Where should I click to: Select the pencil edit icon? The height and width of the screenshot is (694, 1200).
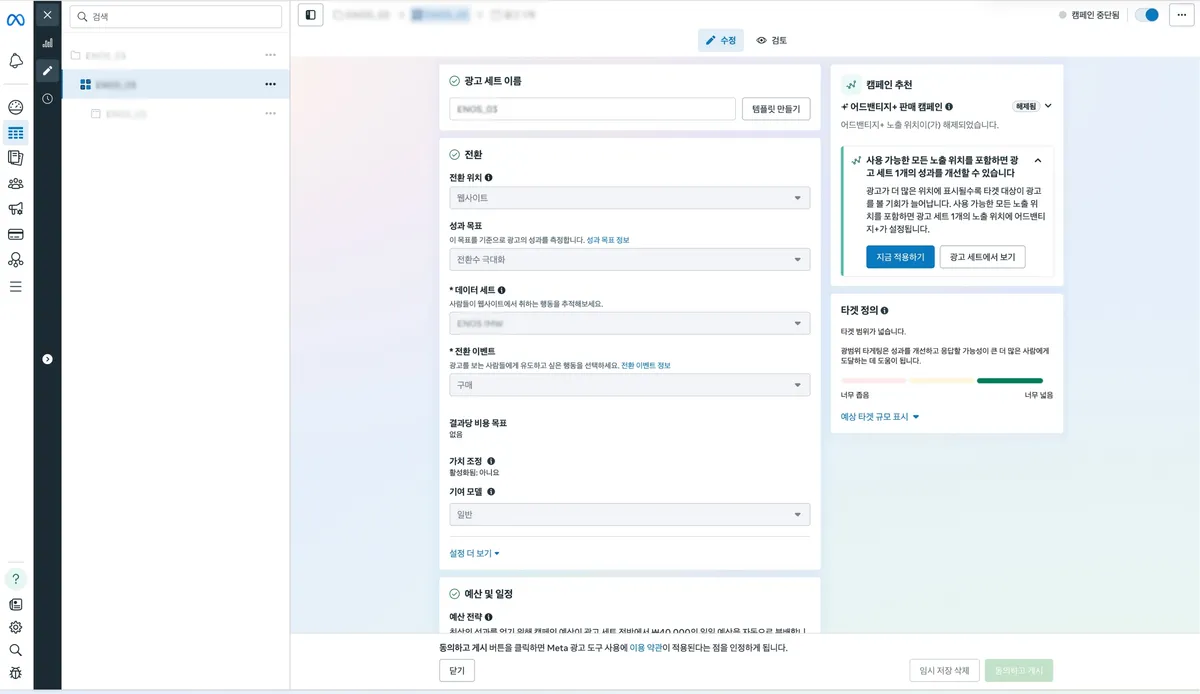47,70
